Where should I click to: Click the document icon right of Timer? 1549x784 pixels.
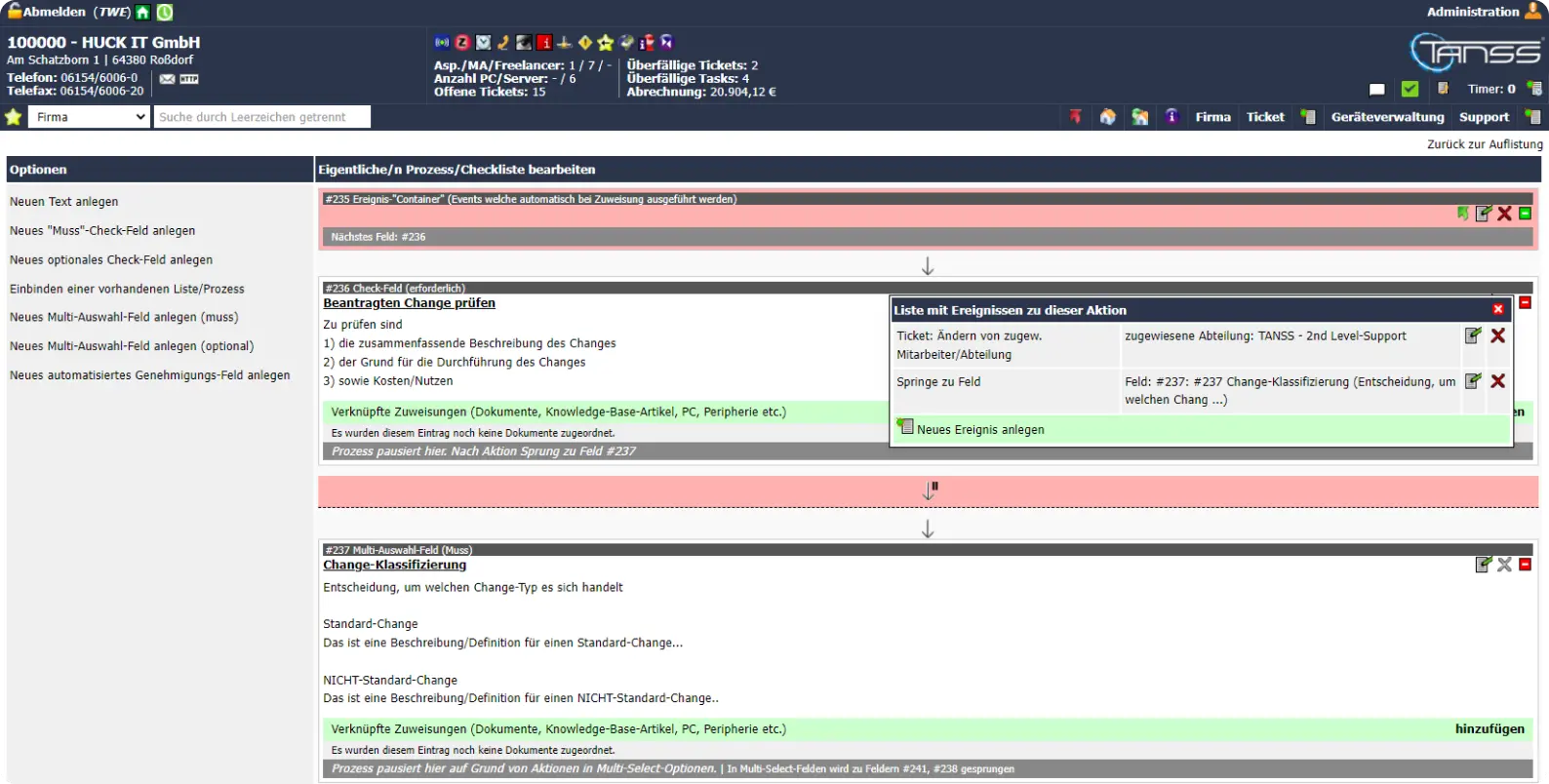tap(1534, 89)
